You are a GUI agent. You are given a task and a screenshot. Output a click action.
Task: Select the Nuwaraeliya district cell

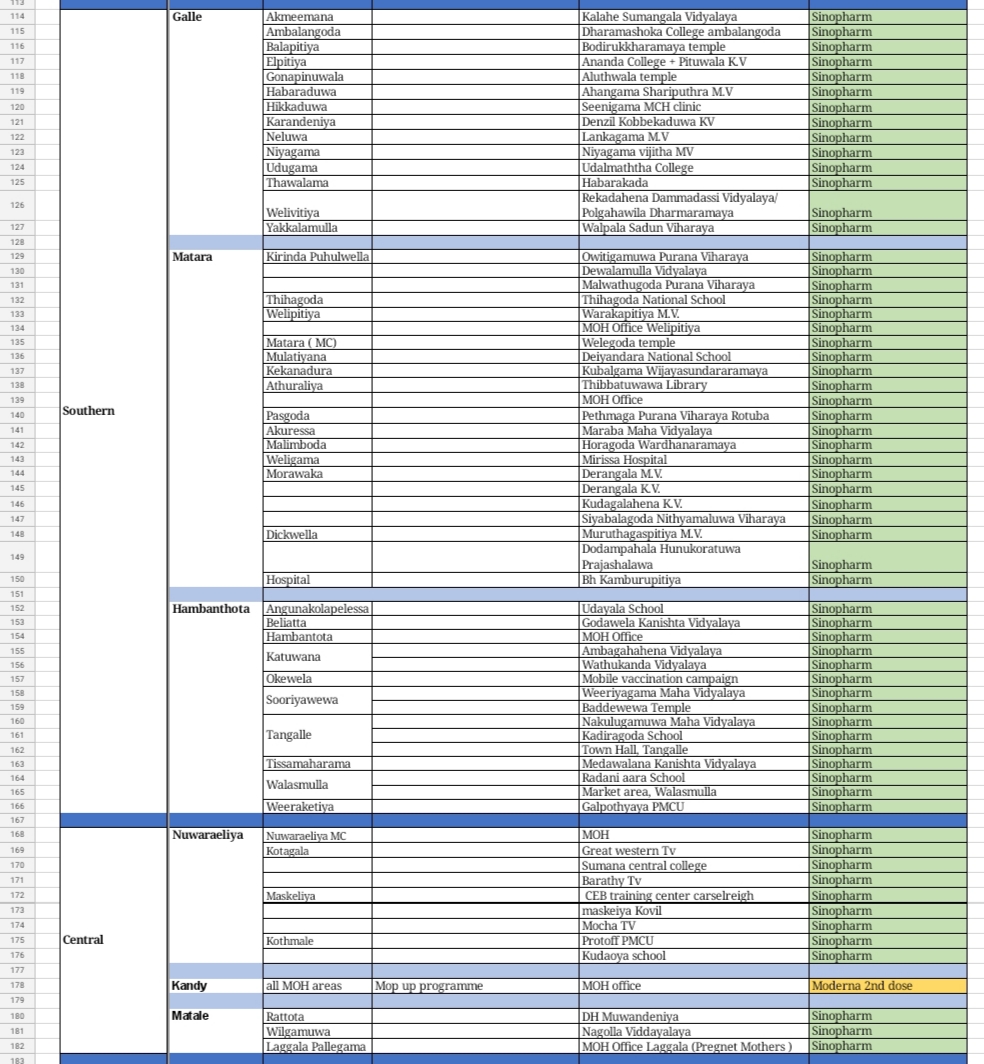215,895
